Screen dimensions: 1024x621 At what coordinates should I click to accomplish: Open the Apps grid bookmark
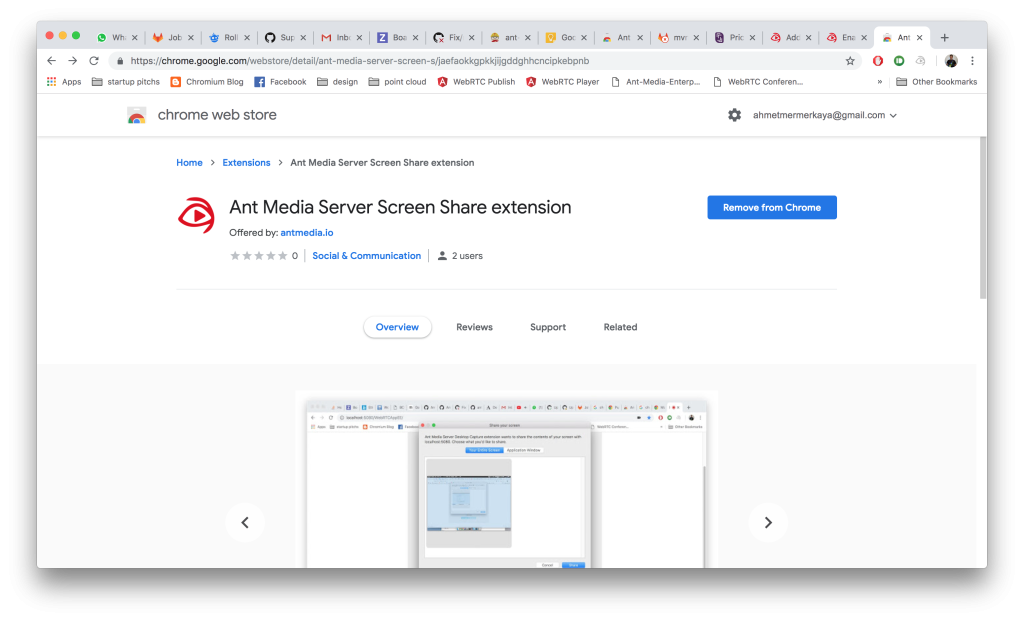click(x=64, y=82)
